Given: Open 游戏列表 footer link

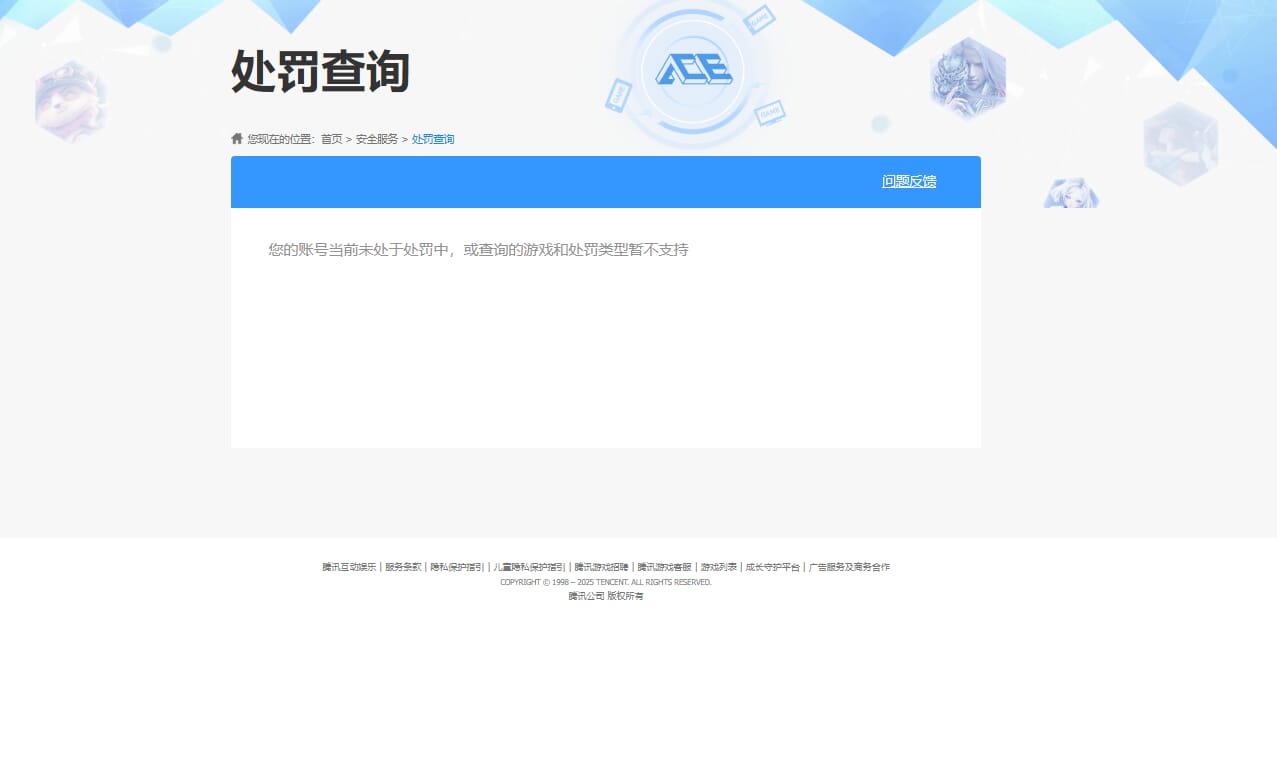Looking at the screenshot, I should tap(719, 567).
